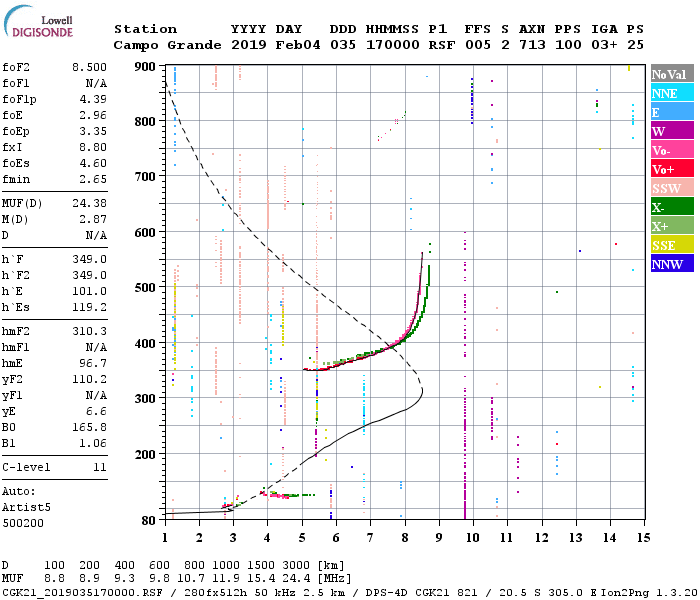This screenshot has width=700, height=600.
Task: Select the NNE legend swatch
Action: click(672, 93)
